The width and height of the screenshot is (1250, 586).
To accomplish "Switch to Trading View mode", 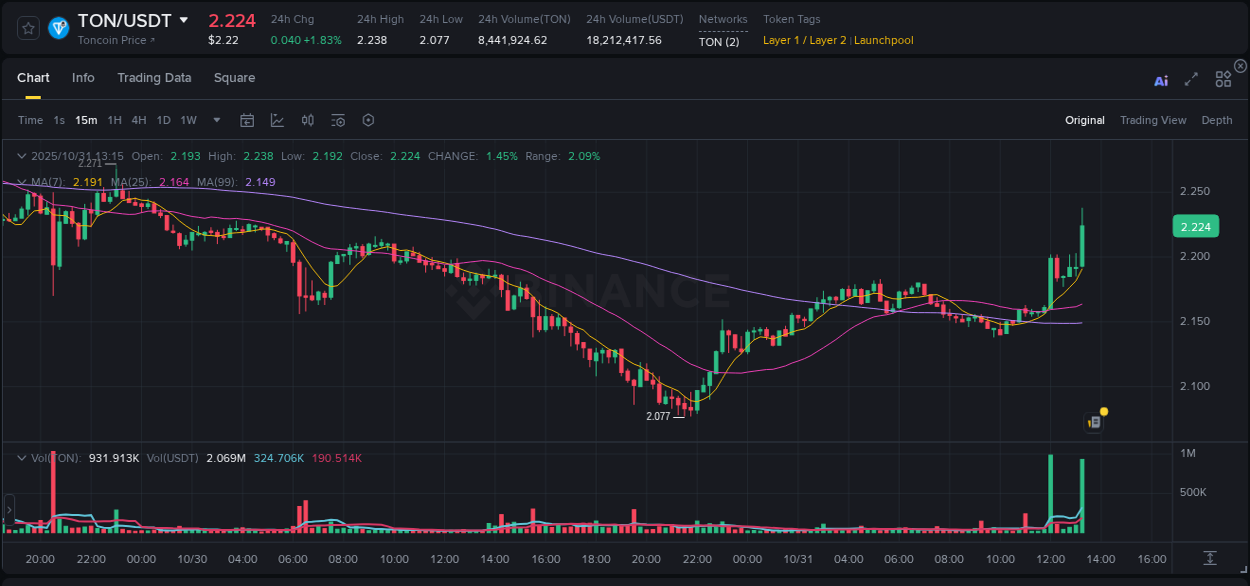I will coord(1153,120).
